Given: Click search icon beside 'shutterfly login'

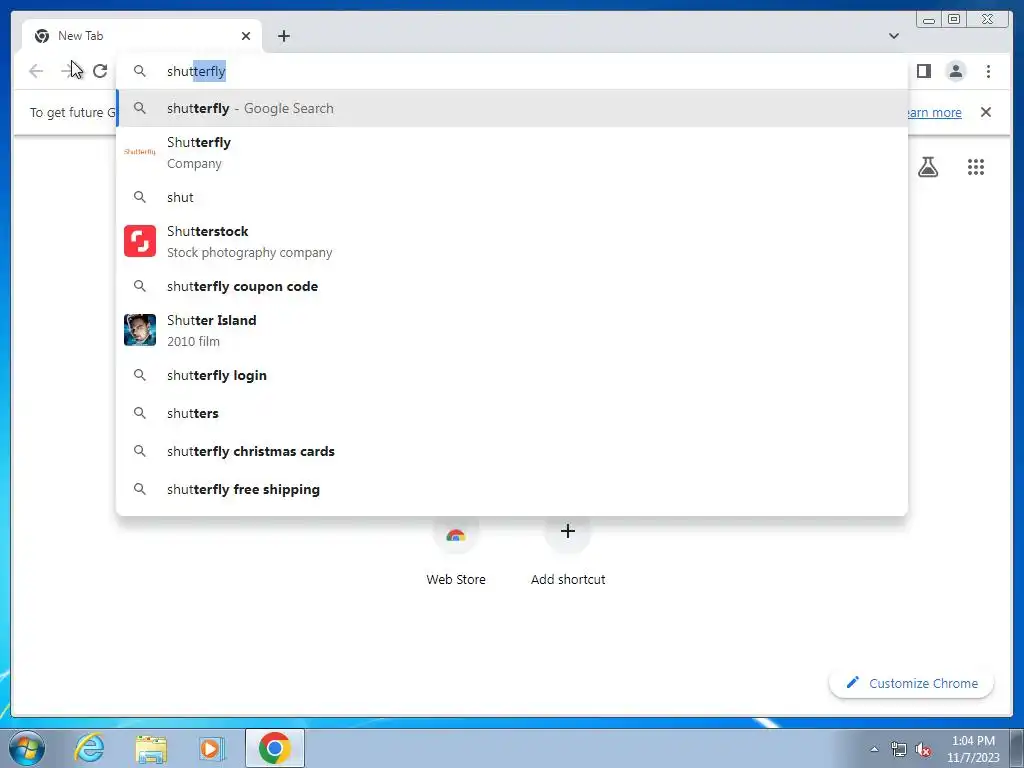Looking at the screenshot, I should click(x=140, y=375).
